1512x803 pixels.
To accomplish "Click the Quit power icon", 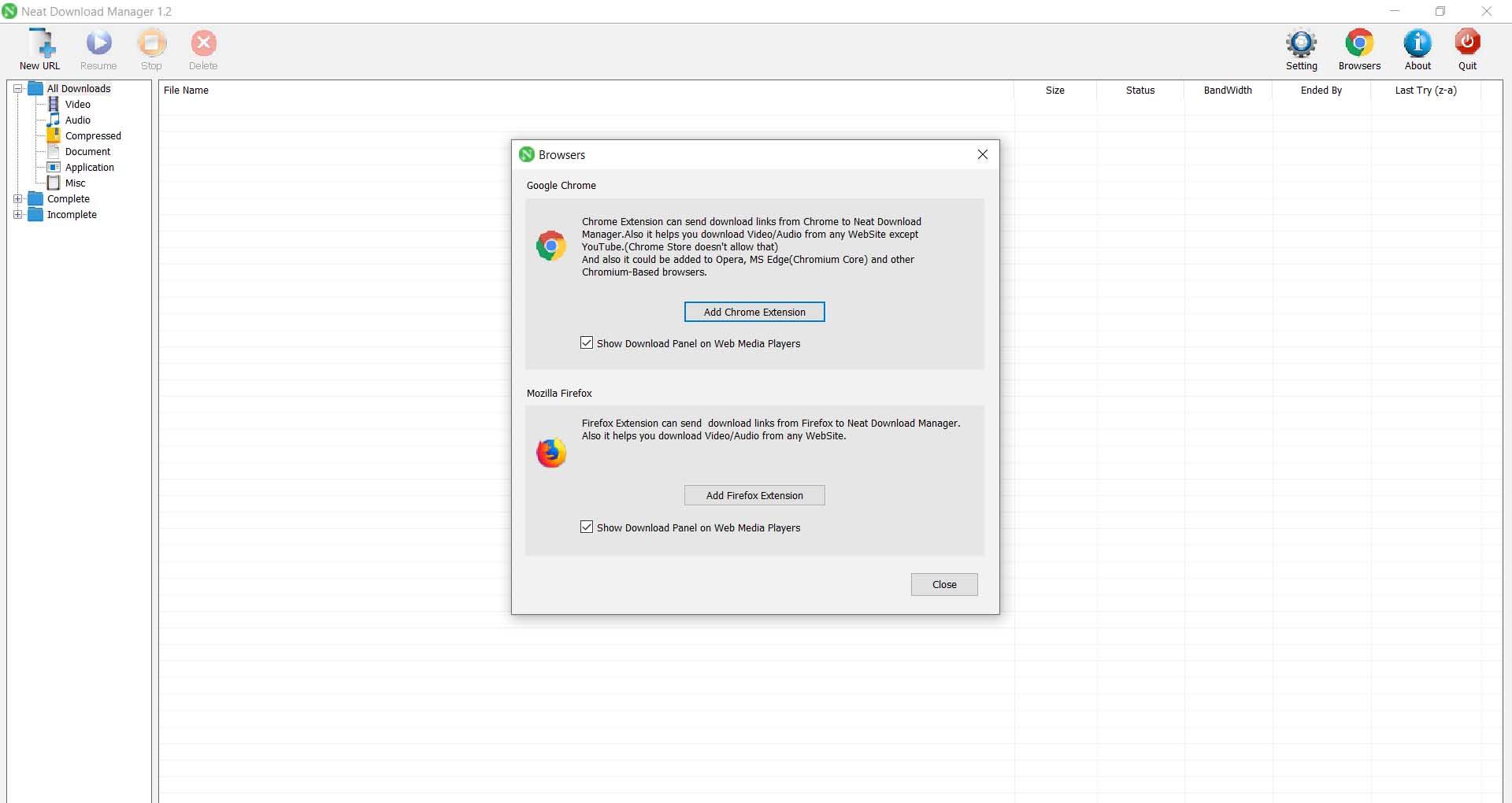I will [x=1467, y=43].
